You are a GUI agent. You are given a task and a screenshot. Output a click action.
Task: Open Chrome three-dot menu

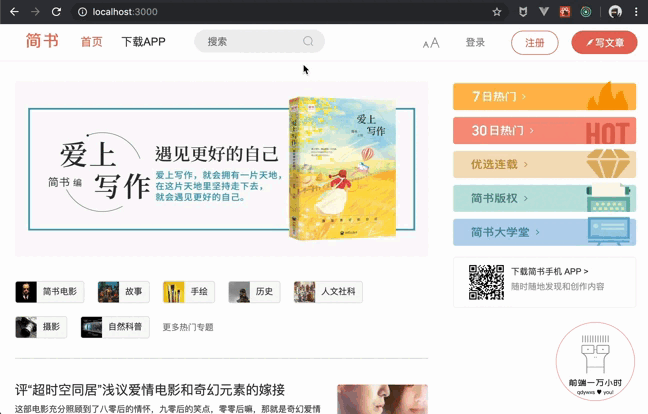point(636,12)
